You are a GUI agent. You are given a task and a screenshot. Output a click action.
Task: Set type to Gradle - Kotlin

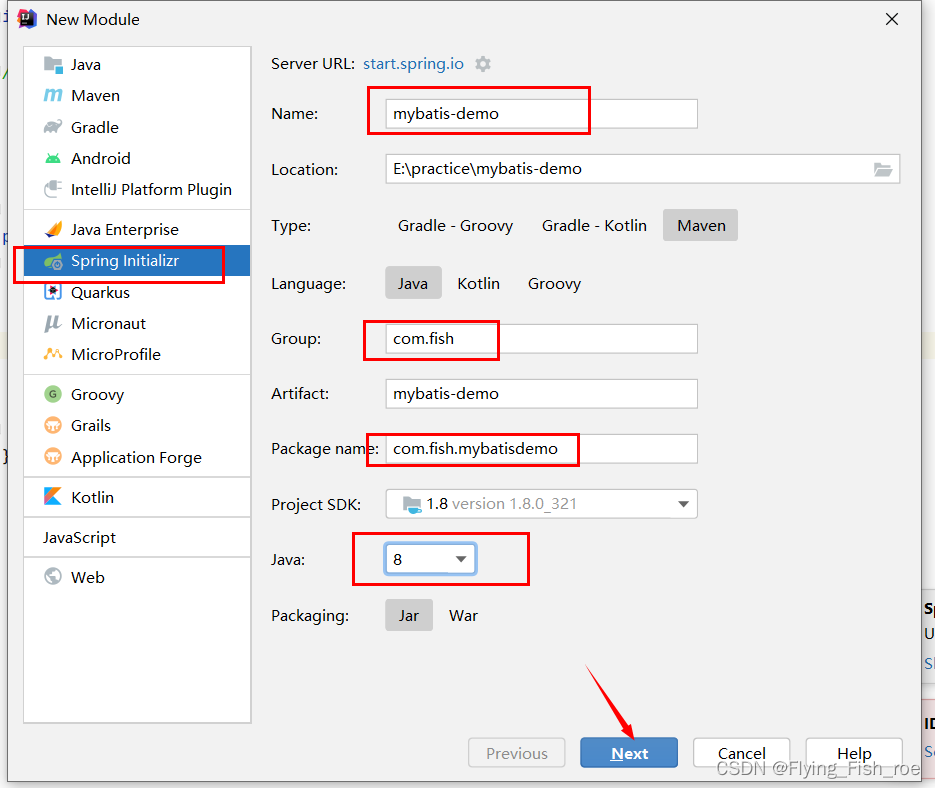point(594,225)
